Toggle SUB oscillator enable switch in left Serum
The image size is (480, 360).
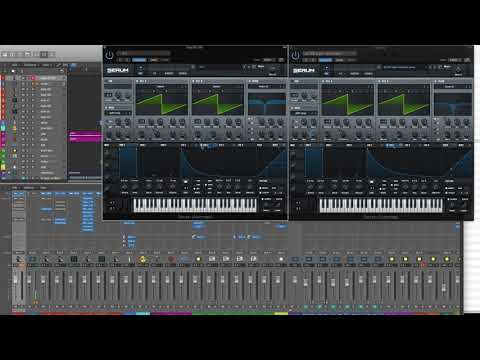[106, 81]
